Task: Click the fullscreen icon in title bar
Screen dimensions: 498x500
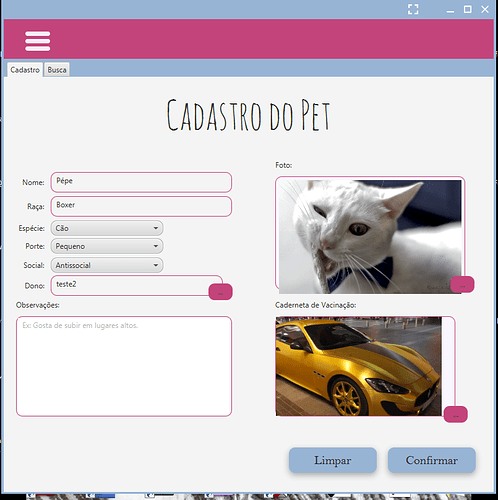Action: pyautogui.click(x=413, y=9)
